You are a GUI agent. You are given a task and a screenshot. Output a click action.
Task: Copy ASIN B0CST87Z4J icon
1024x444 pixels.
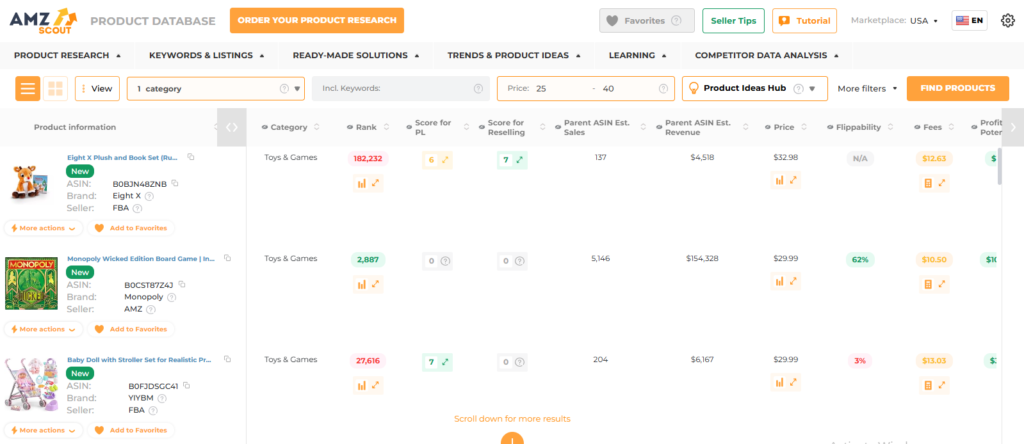182,285
